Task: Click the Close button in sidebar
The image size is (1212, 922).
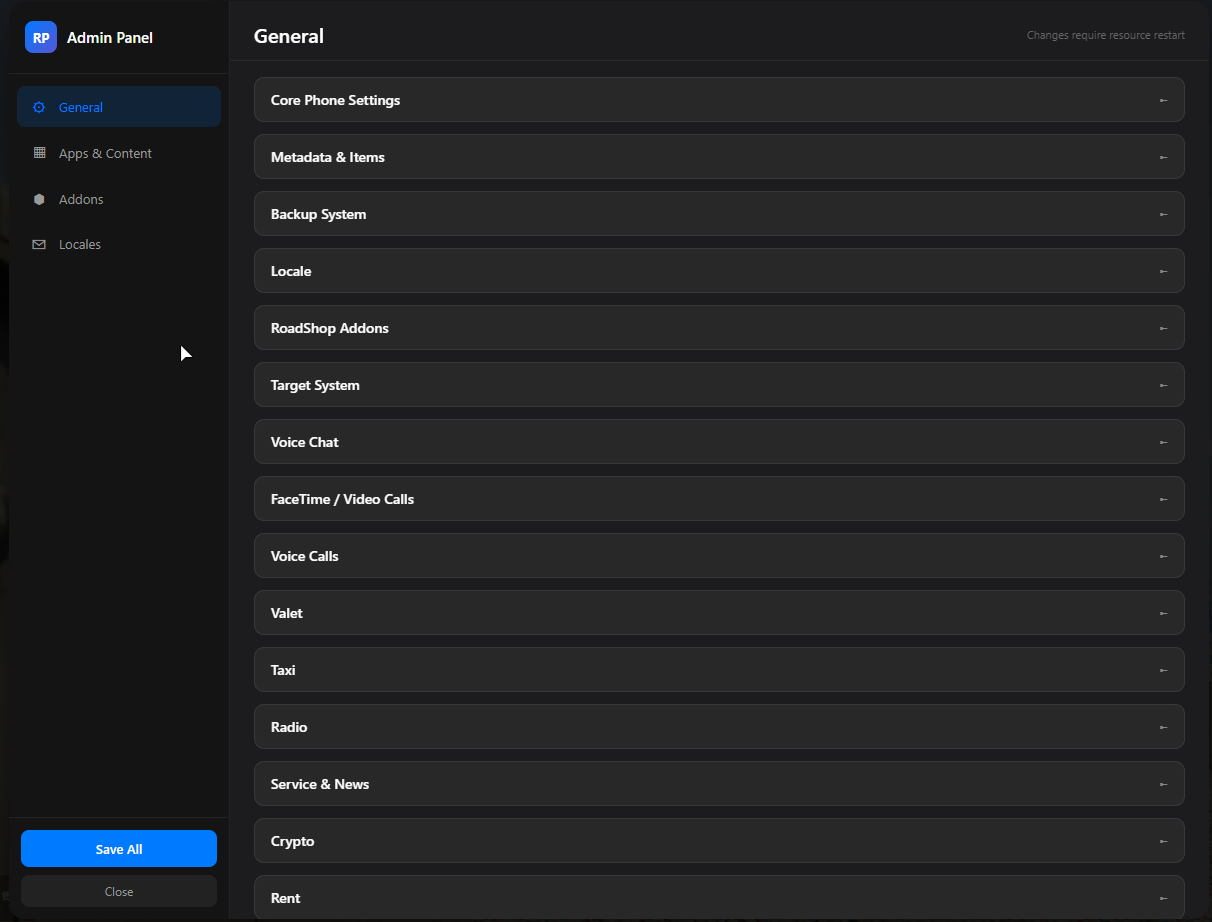Action: (x=119, y=891)
